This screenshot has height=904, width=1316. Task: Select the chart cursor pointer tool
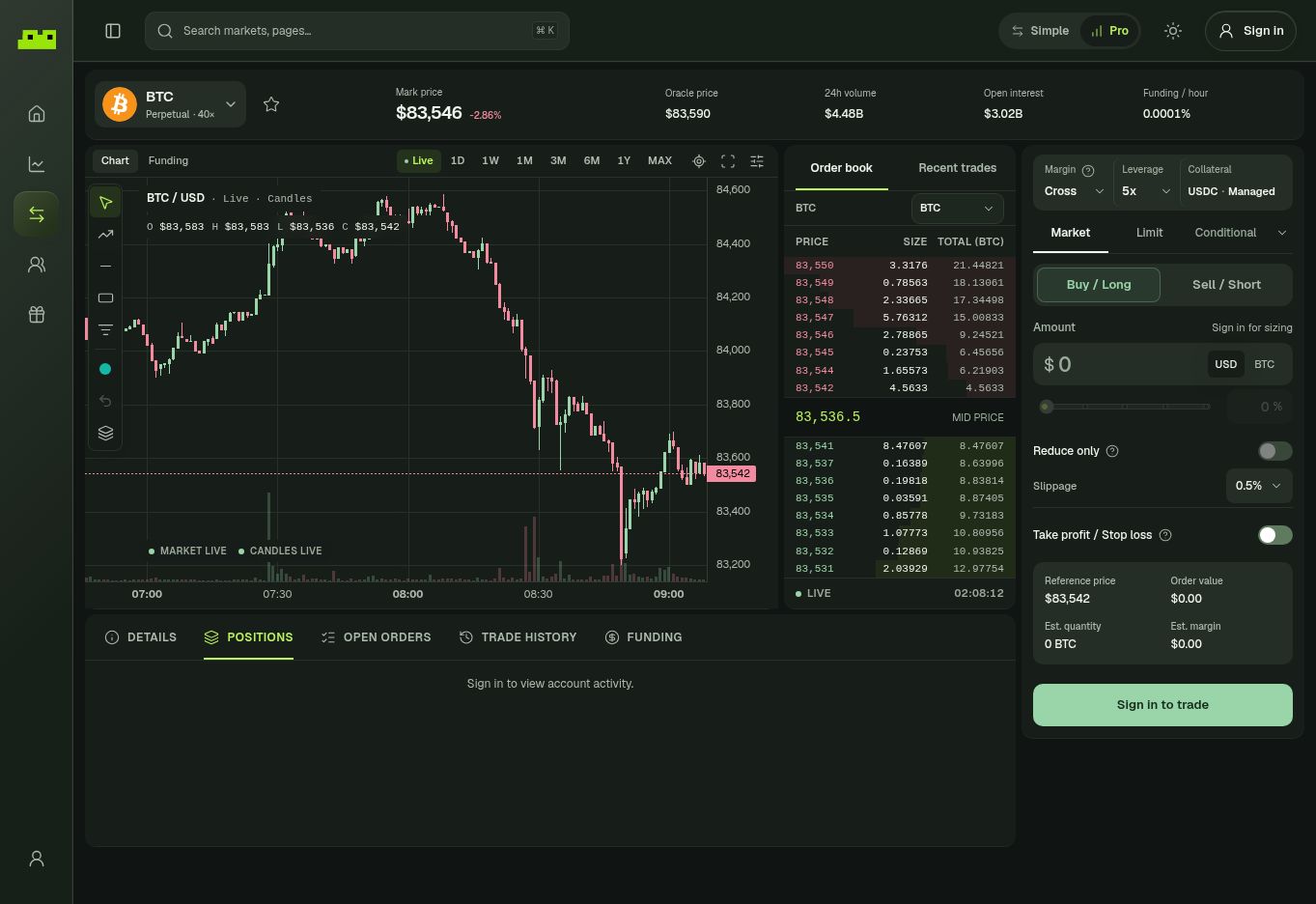[x=105, y=203]
